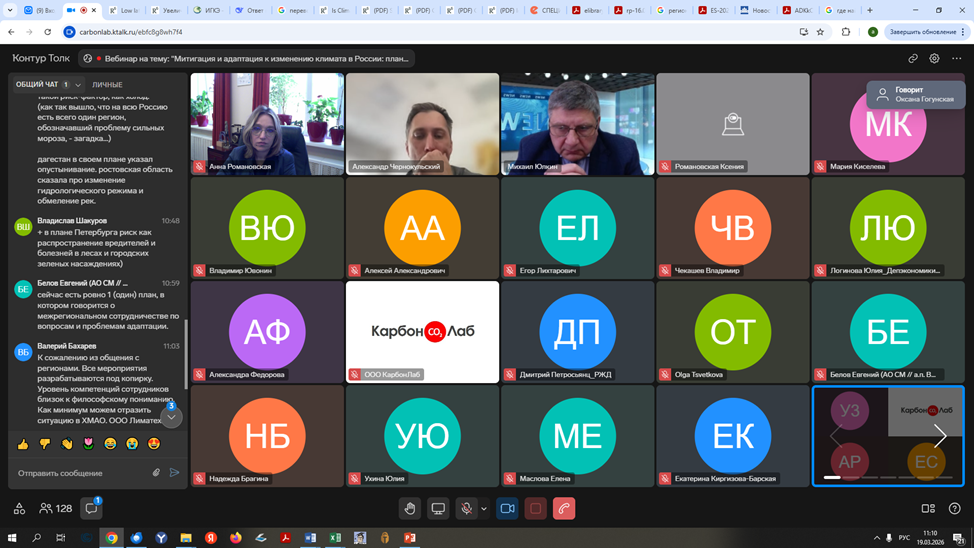Screen dimensions: 974x548
Task: Go to the next participants page
Action: click(x=940, y=435)
